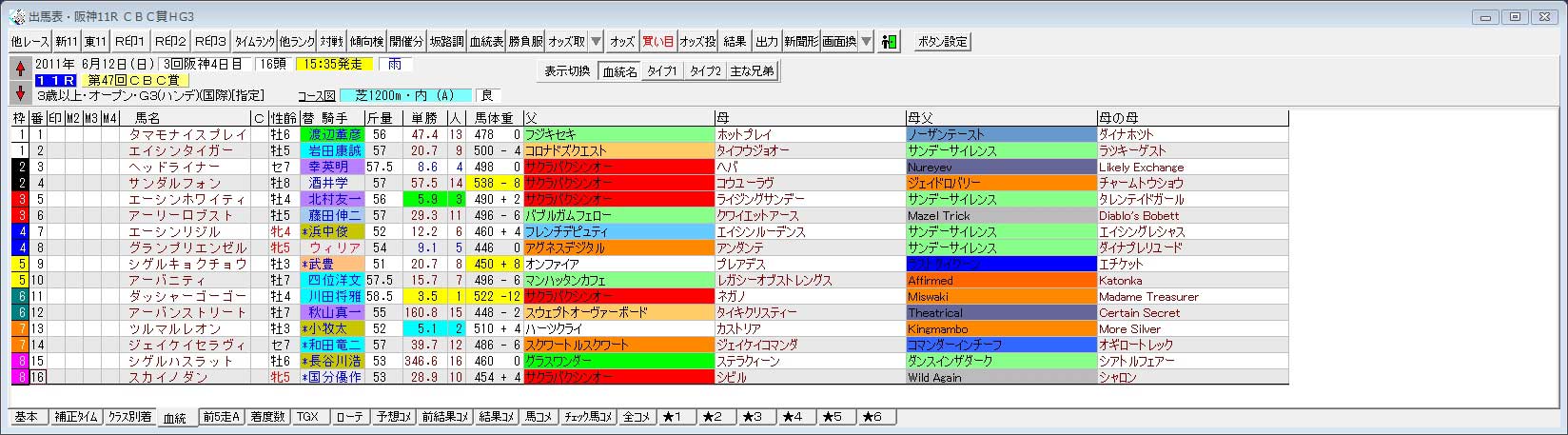Toggle display to 主な兄弟 mode

point(752,71)
